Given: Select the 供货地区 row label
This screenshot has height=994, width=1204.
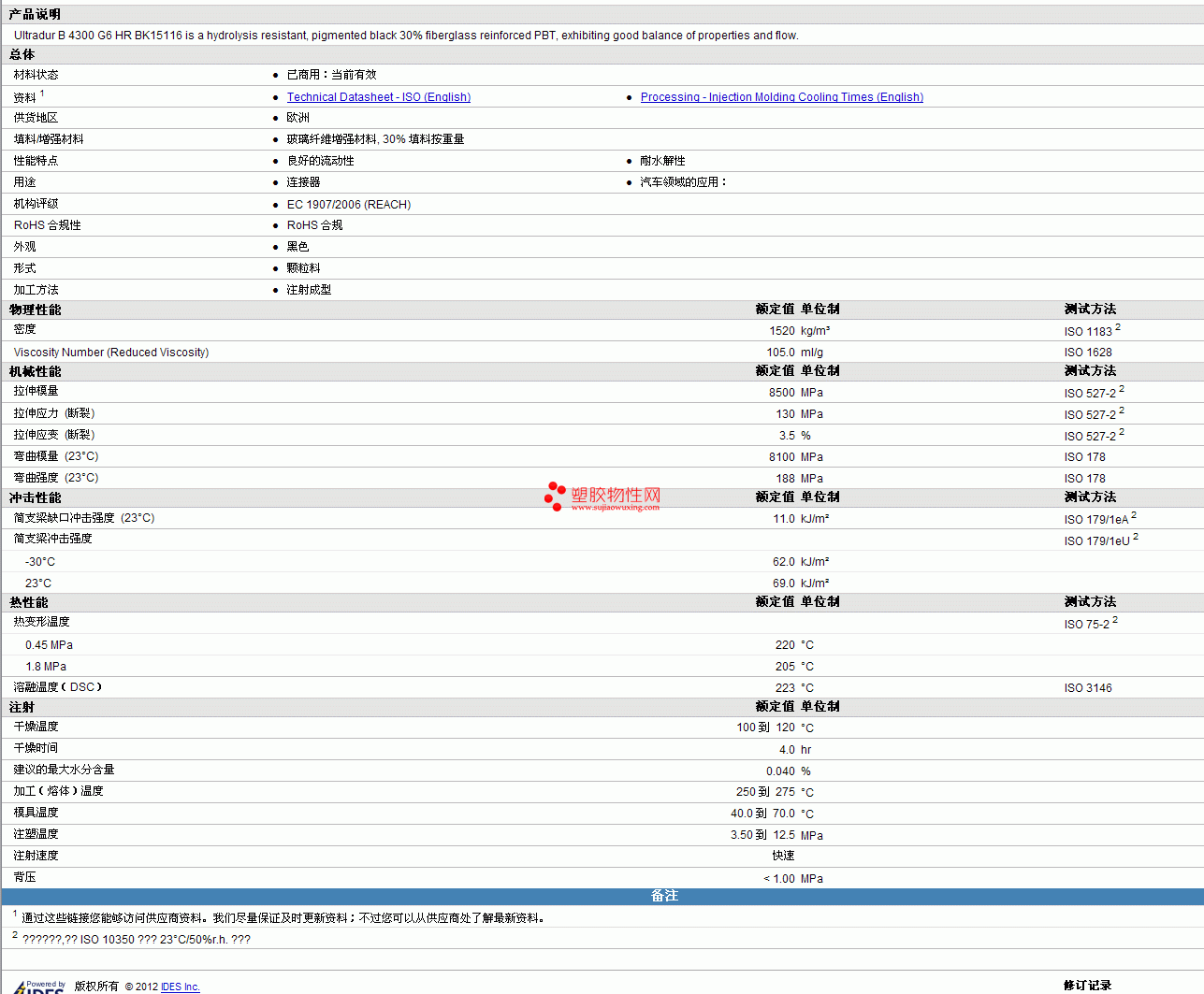Looking at the screenshot, I should [x=36, y=118].
